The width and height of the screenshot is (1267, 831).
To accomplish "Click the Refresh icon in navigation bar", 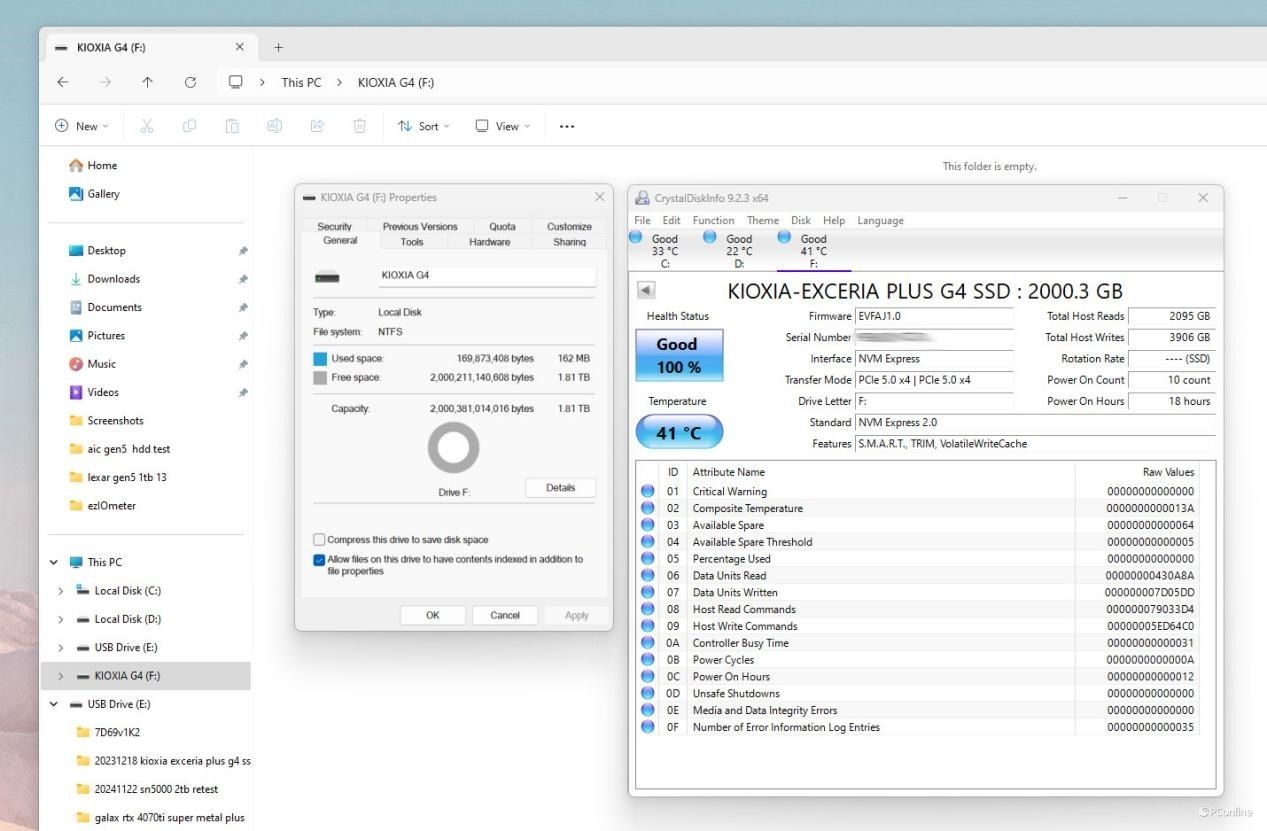I will 190,82.
